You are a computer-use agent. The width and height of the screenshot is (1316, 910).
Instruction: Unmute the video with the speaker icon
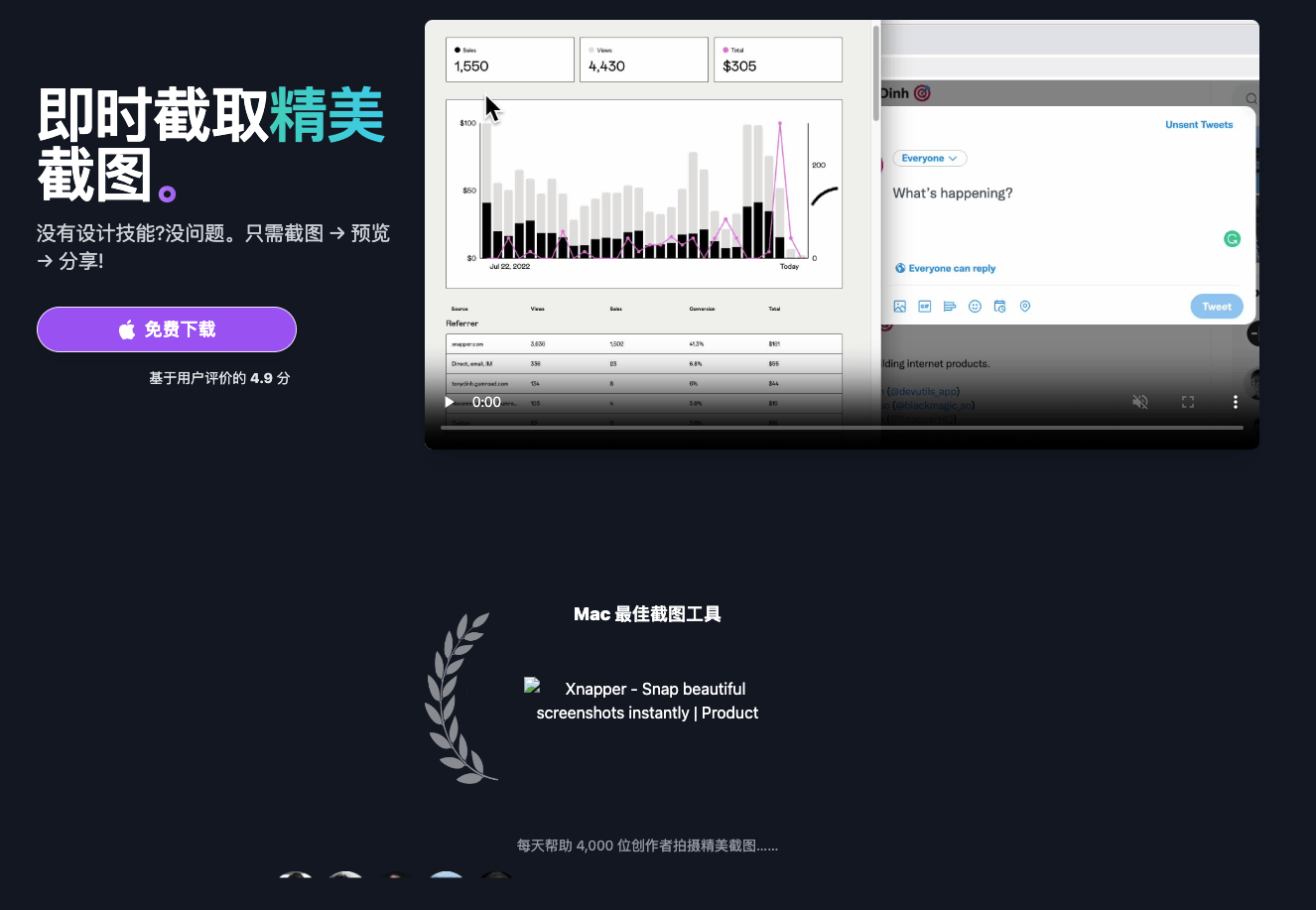pos(1140,402)
